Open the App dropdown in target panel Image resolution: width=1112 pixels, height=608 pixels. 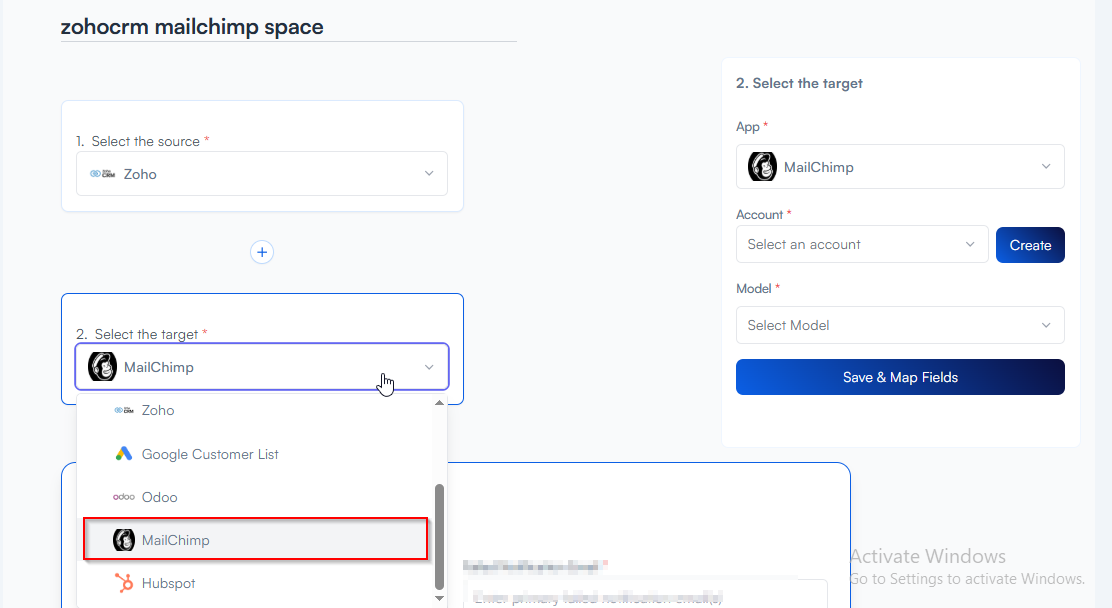tap(1046, 167)
